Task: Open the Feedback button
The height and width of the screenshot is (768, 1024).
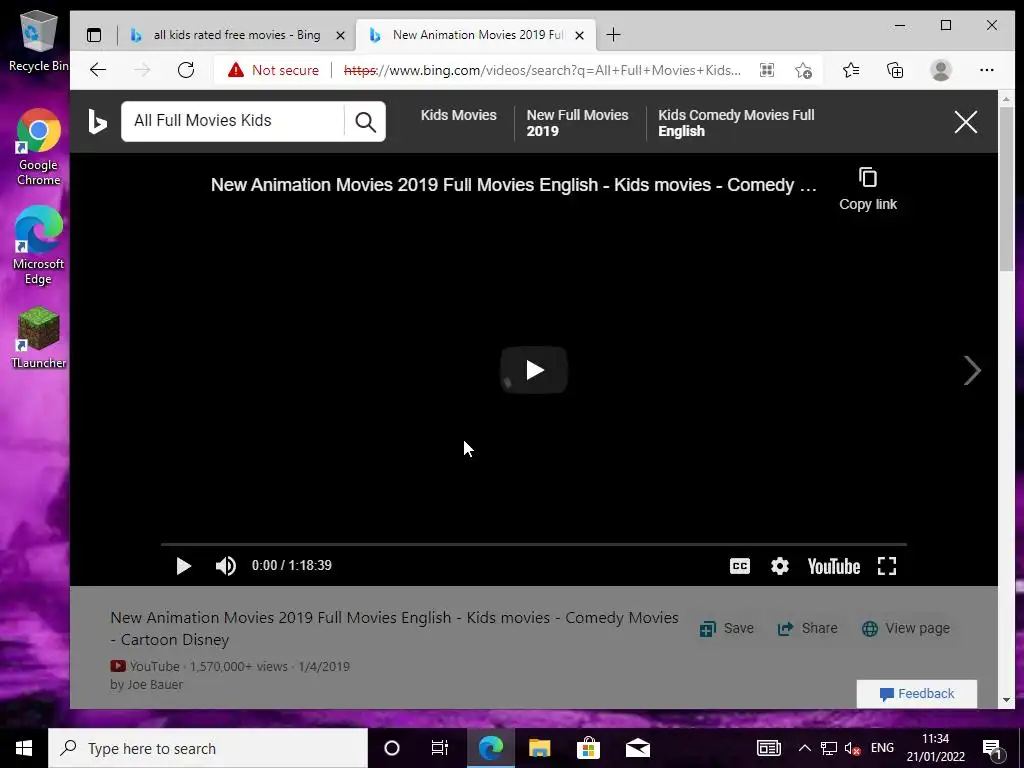Action: (x=916, y=694)
